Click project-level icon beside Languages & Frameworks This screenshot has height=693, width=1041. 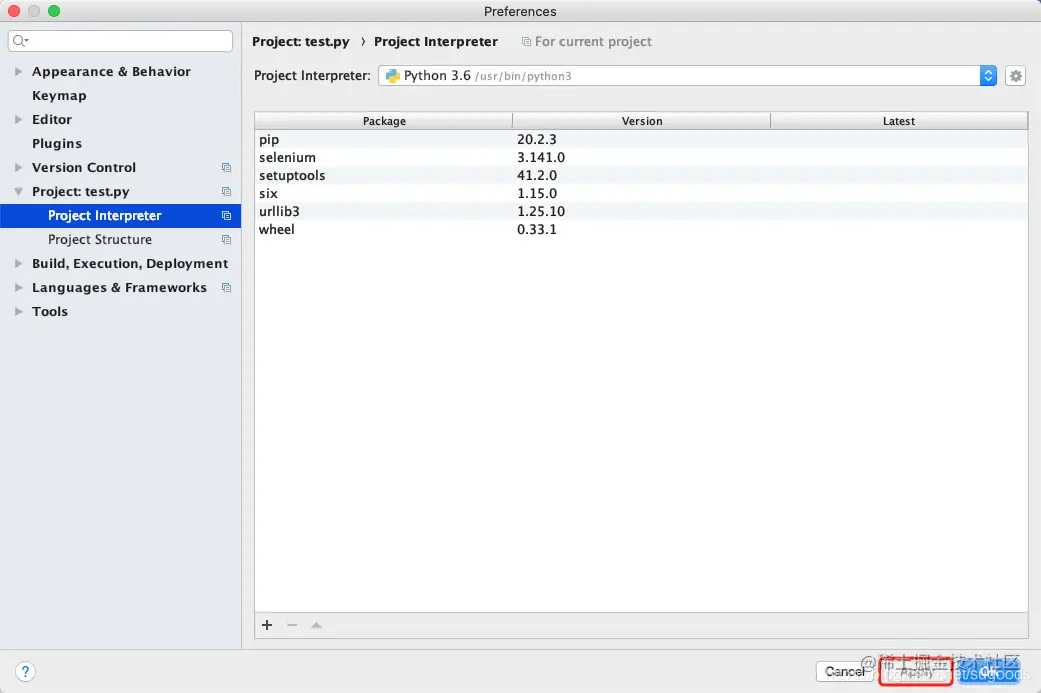coord(226,287)
